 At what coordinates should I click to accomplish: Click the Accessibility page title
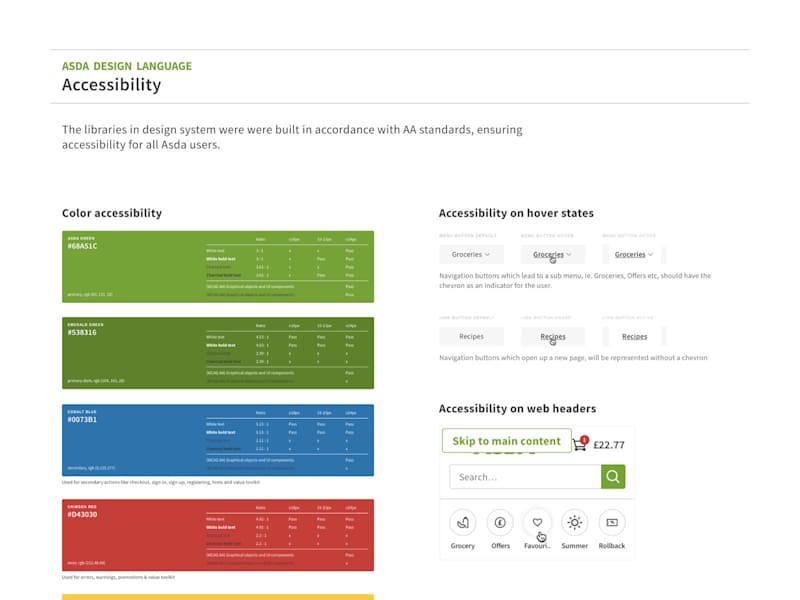[112, 85]
